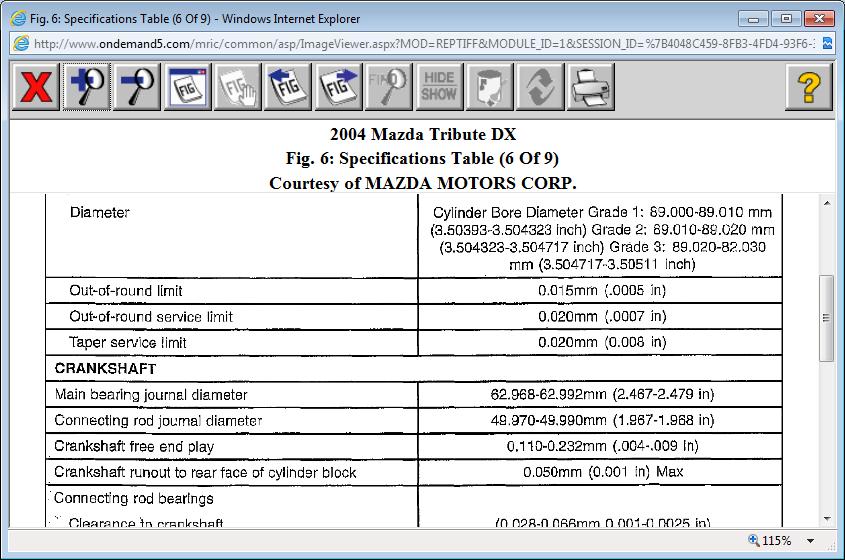Open help with question mark icon
Image resolution: width=845 pixels, height=560 pixels.
click(x=808, y=87)
